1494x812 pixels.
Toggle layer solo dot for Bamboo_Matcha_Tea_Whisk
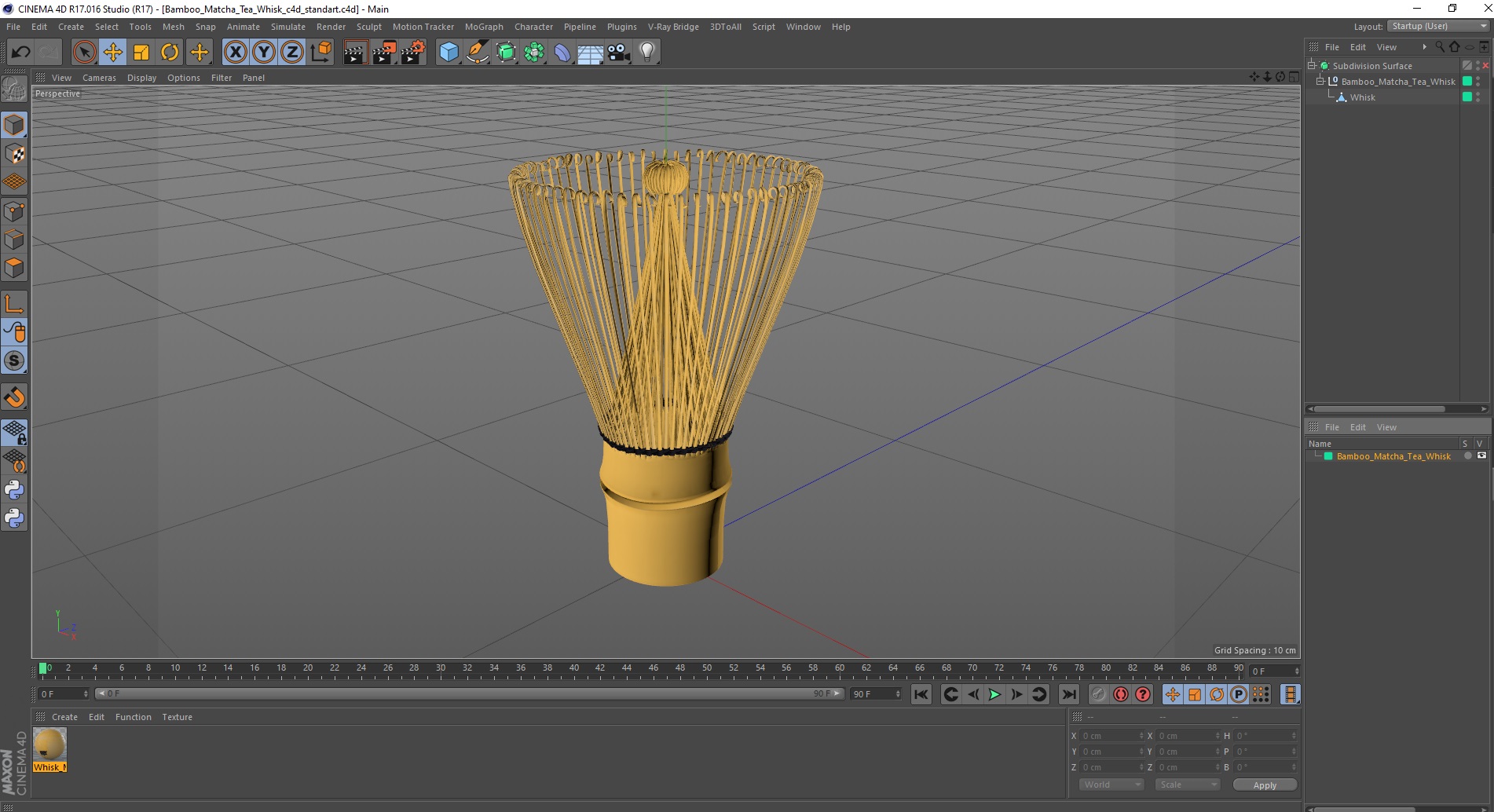1467,455
